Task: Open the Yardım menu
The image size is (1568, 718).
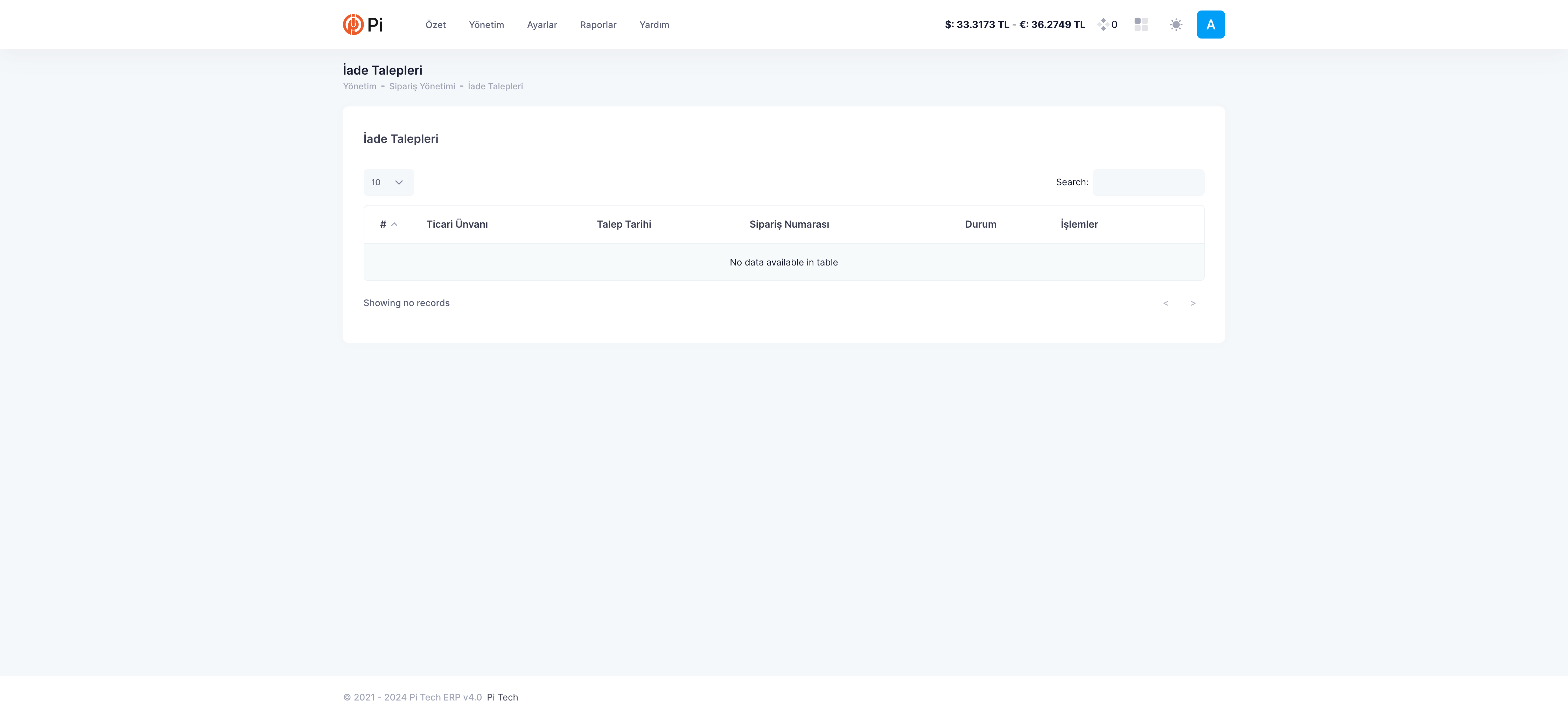Action: point(654,25)
